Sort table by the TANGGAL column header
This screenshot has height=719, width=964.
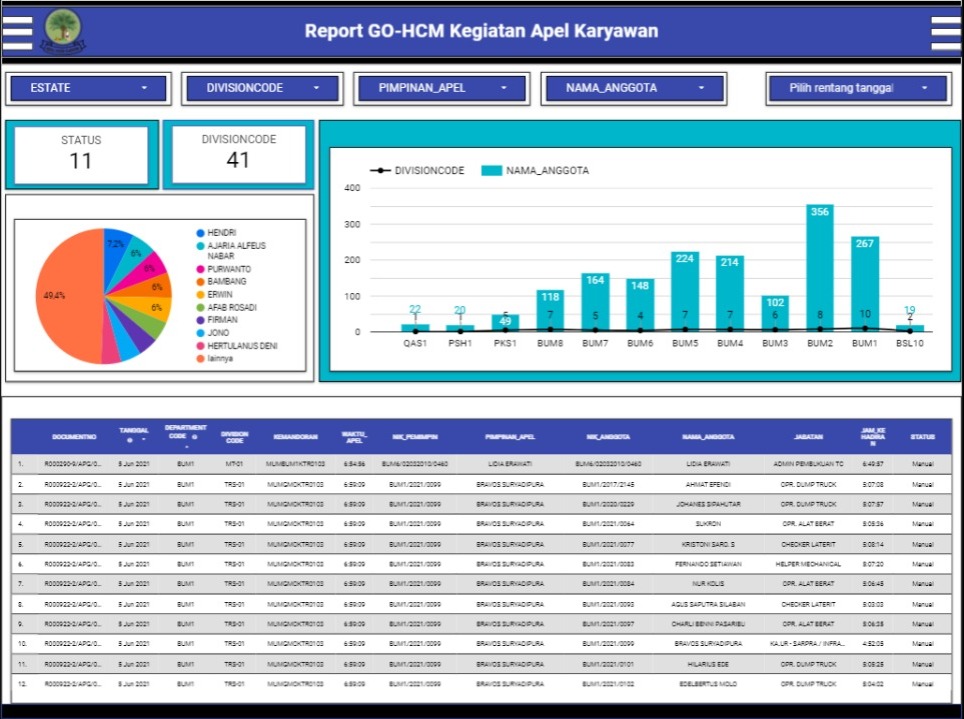tap(133, 432)
